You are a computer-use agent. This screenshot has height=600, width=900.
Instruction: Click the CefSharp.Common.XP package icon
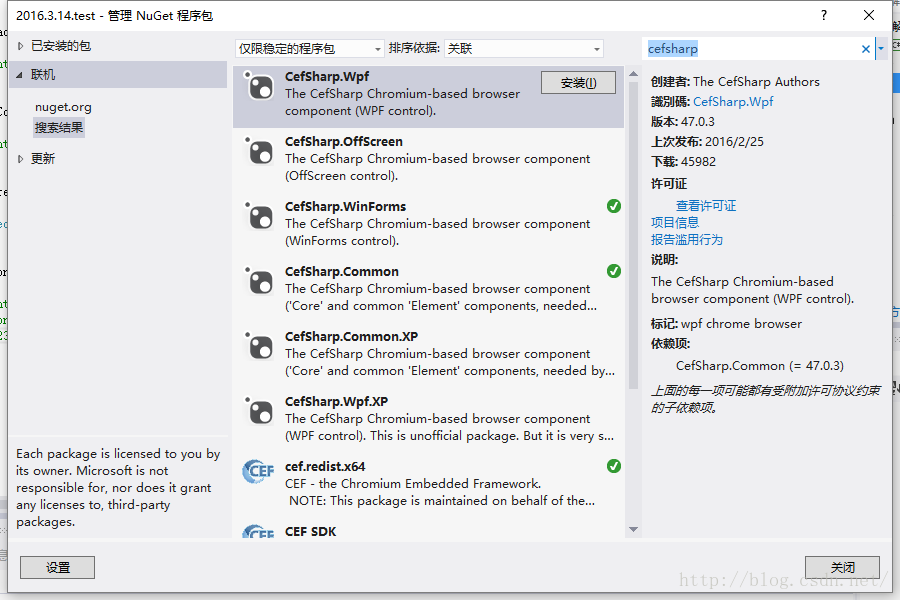coord(259,346)
